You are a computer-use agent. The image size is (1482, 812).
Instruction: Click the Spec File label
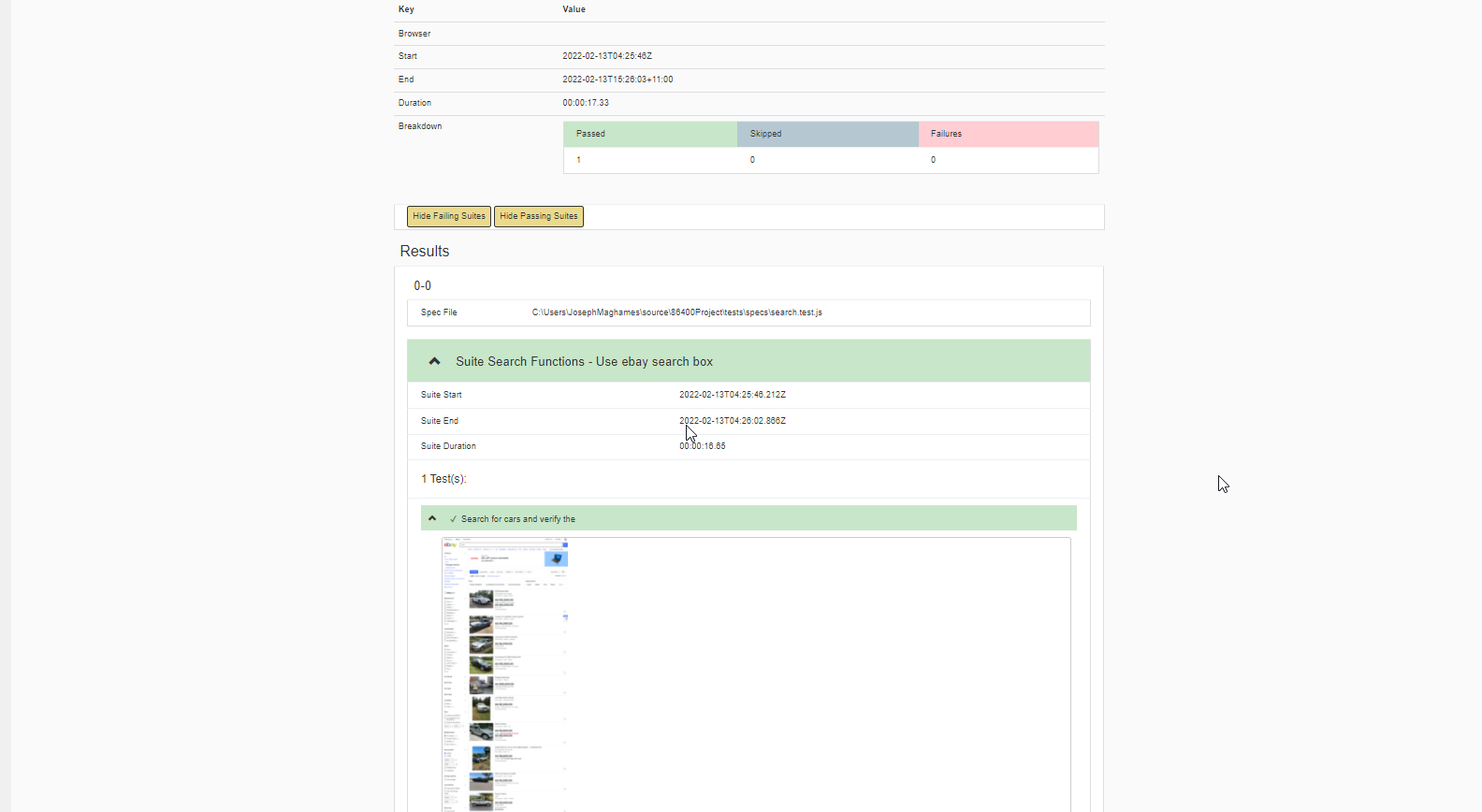click(x=439, y=312)
